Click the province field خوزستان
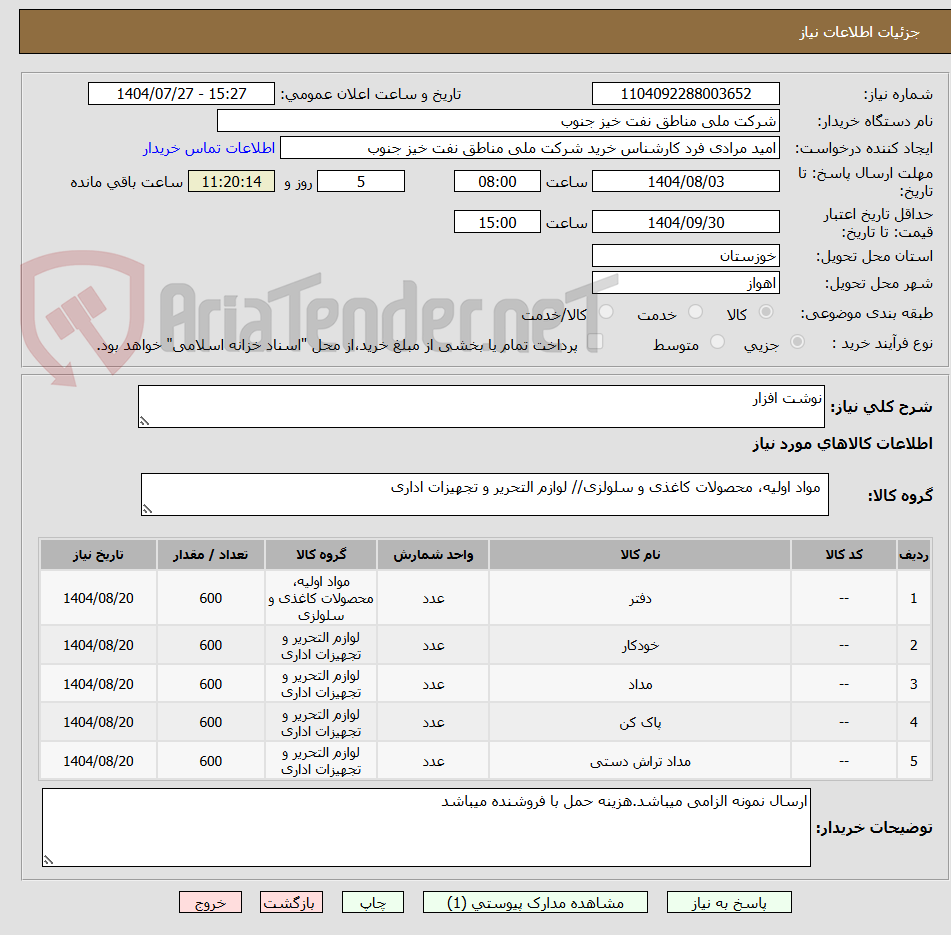This screenshot has height=935, width=951. (685, 255)
